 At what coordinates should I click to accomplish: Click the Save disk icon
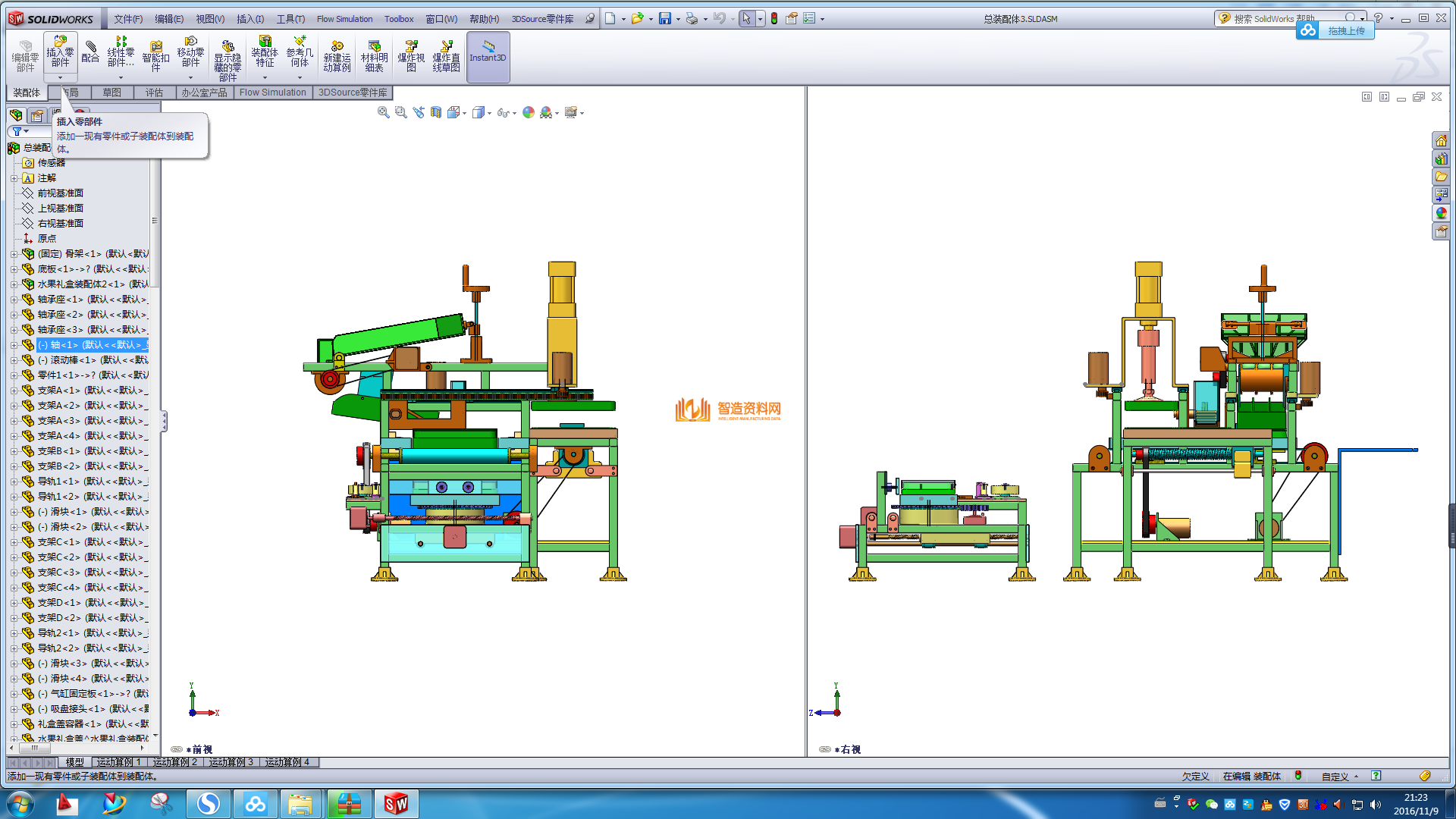coord(664,18)
